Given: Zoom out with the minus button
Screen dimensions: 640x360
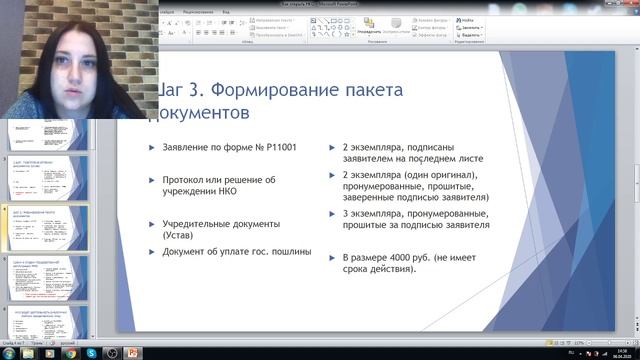Looking at the screenshot, I should [589, 343].
